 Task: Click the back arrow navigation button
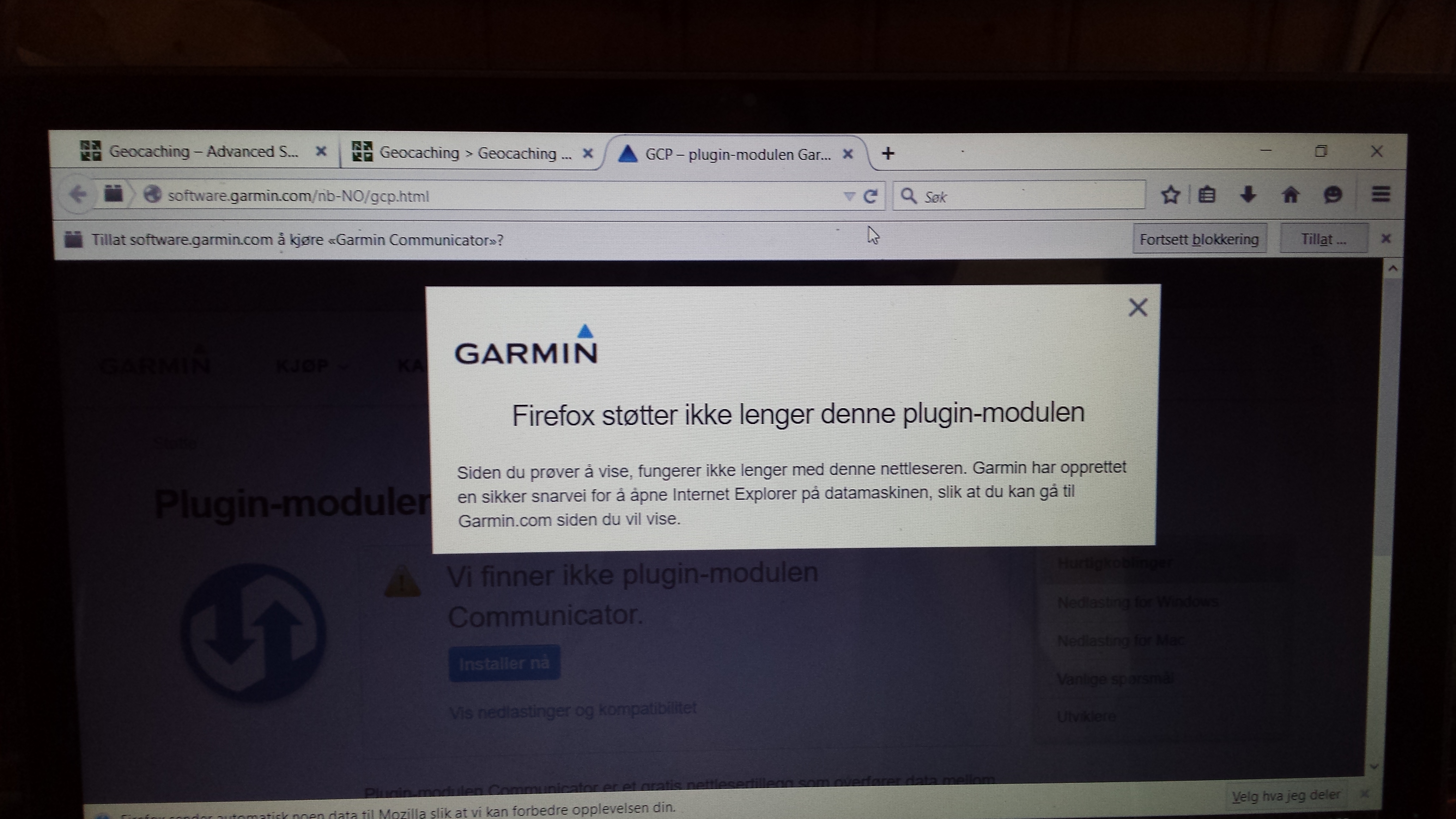78,194
